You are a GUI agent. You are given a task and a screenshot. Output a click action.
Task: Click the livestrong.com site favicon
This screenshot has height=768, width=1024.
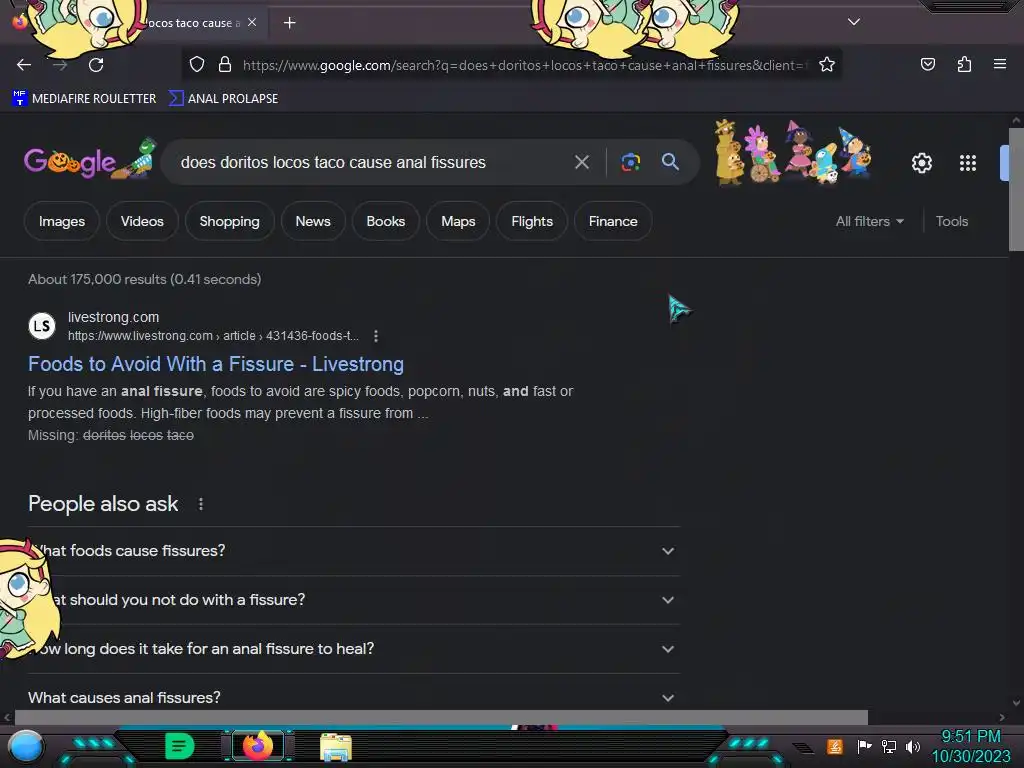[42, 326]
